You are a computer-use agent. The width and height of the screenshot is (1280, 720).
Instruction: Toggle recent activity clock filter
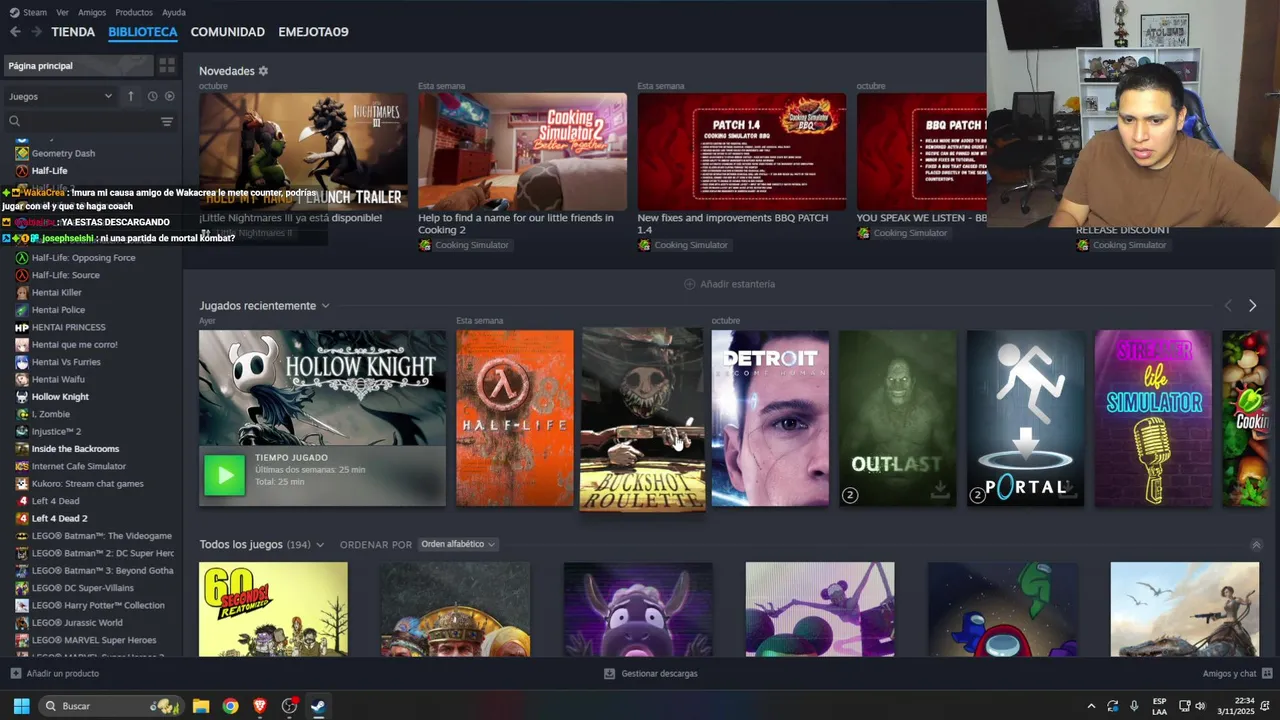(152, 96)
